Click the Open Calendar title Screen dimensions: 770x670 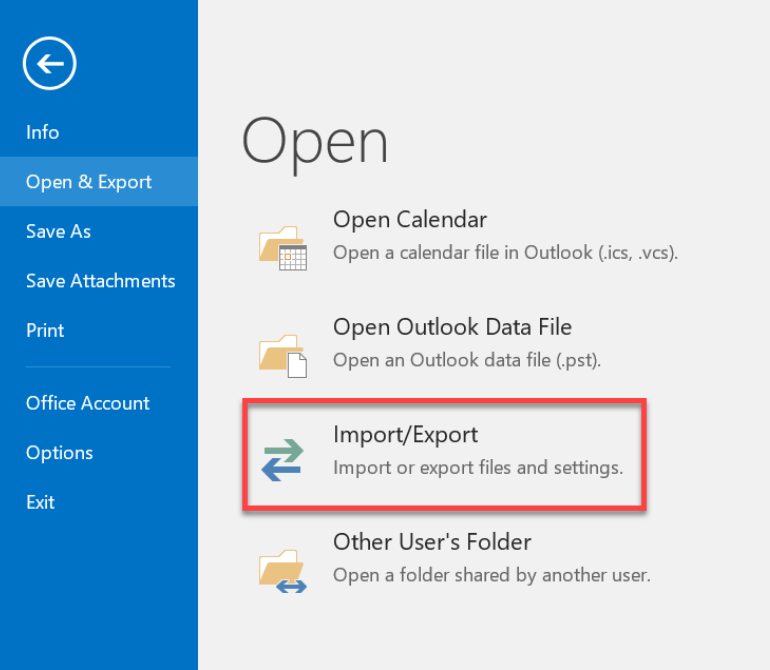pos(410,220)
